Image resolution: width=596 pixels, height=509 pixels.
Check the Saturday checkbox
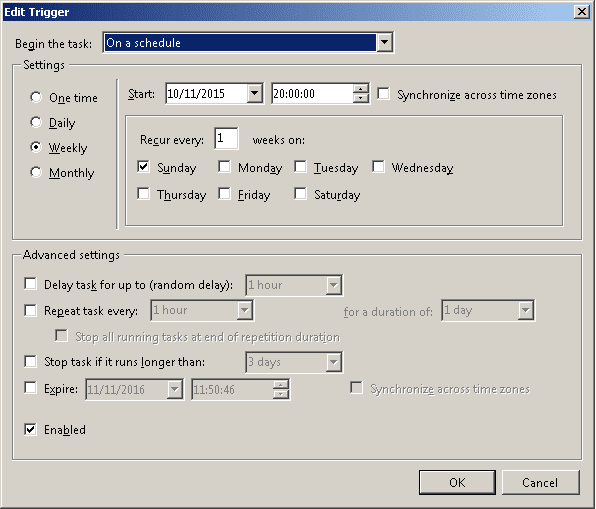300,194
